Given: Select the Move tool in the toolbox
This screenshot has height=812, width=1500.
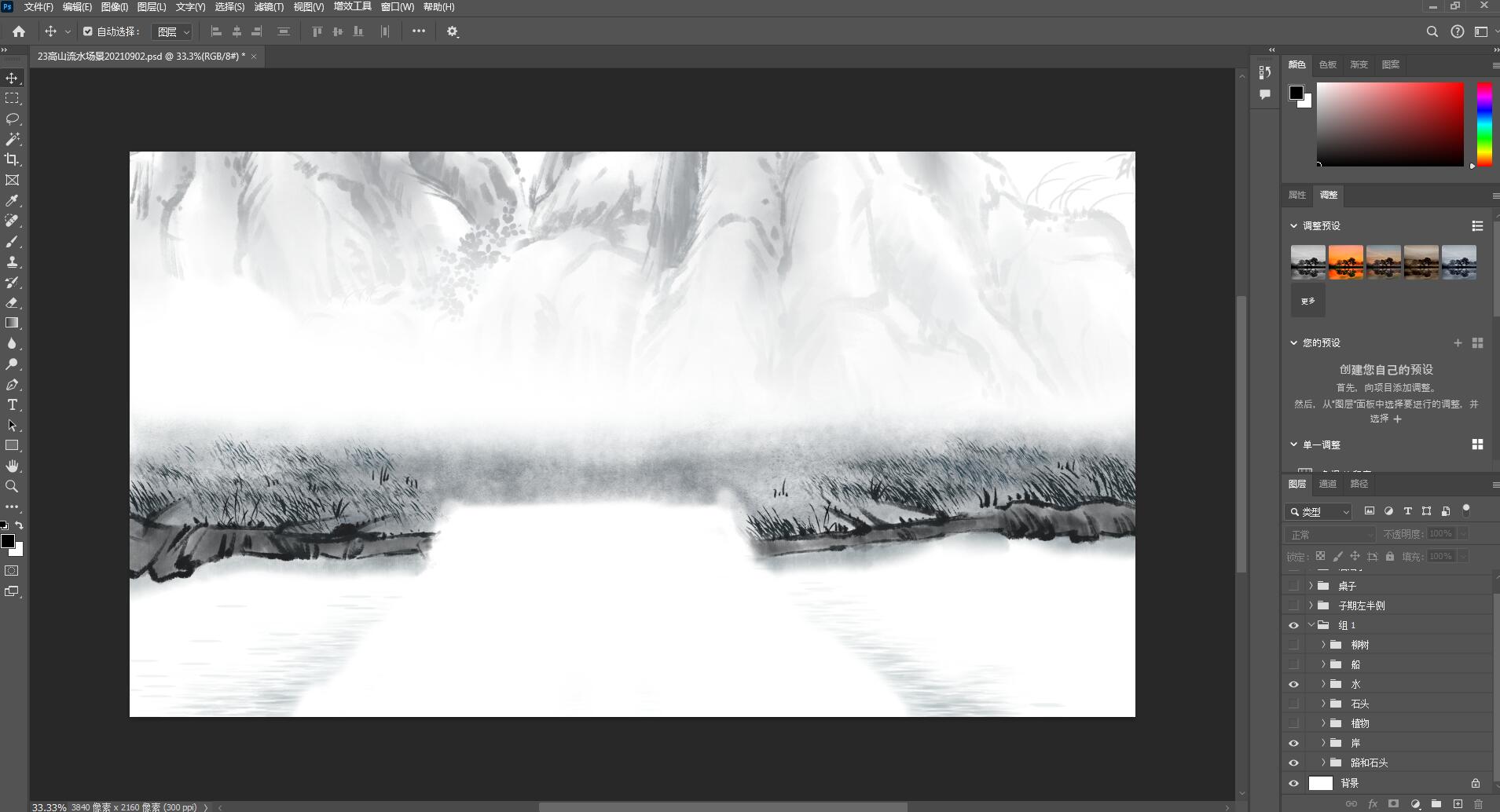Looking at the screenshot, I should [x=12, y=78].
